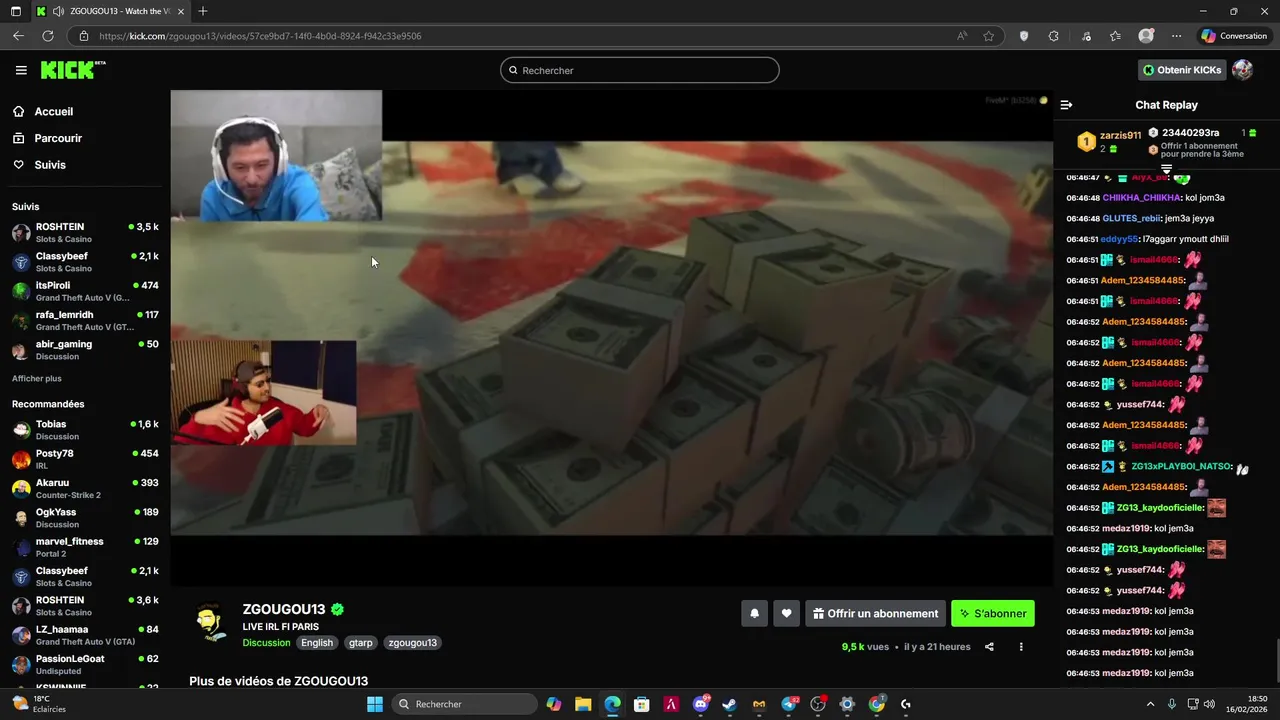Add page to favorites star icon
The image size is (1280, 720).
989,36
